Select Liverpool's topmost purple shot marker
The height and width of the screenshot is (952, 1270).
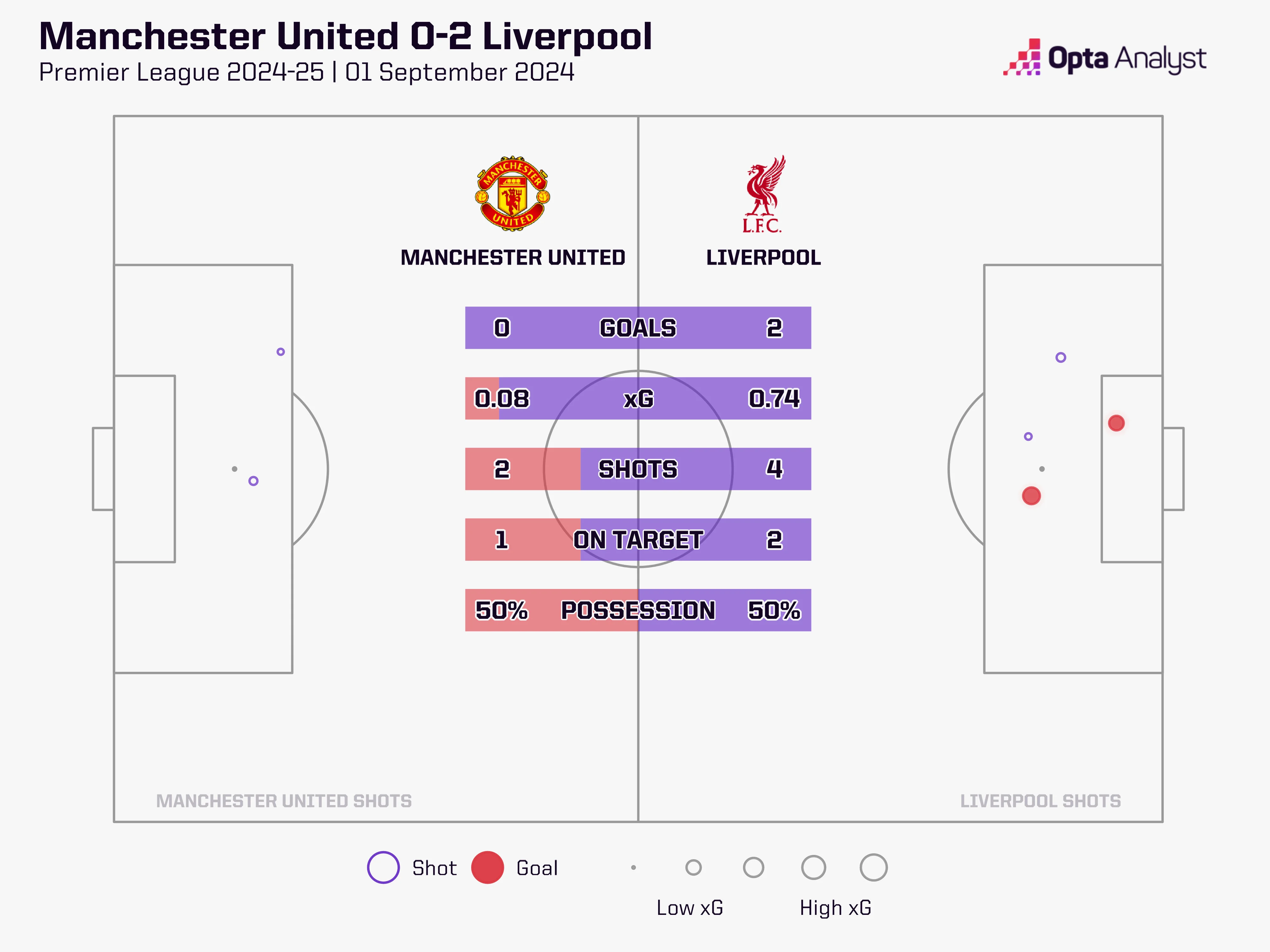click(x=1060, y=358)
